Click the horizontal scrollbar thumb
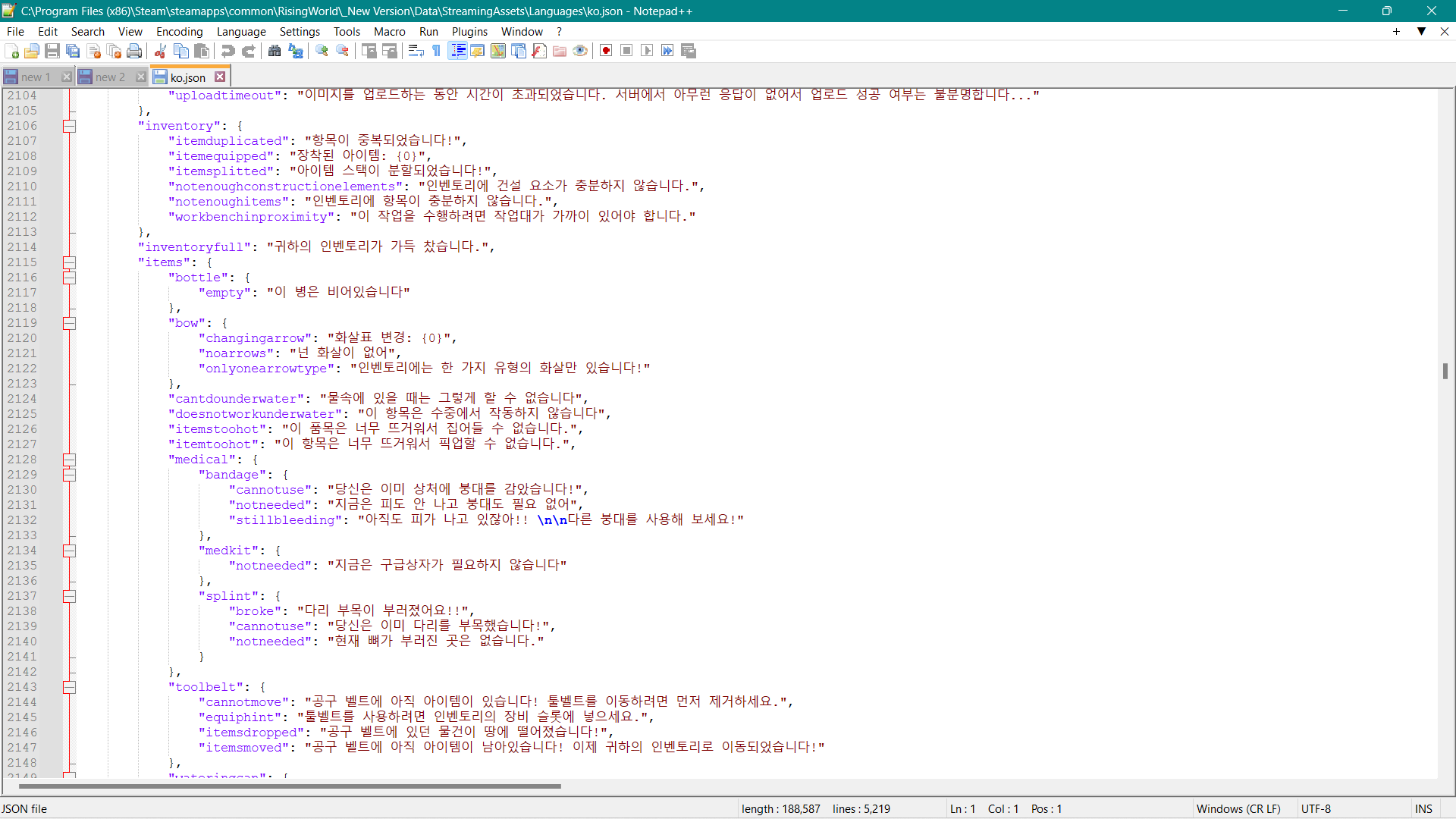Image resolution: width=1456 pixels, height=819 pixels. tap(288, 786)
